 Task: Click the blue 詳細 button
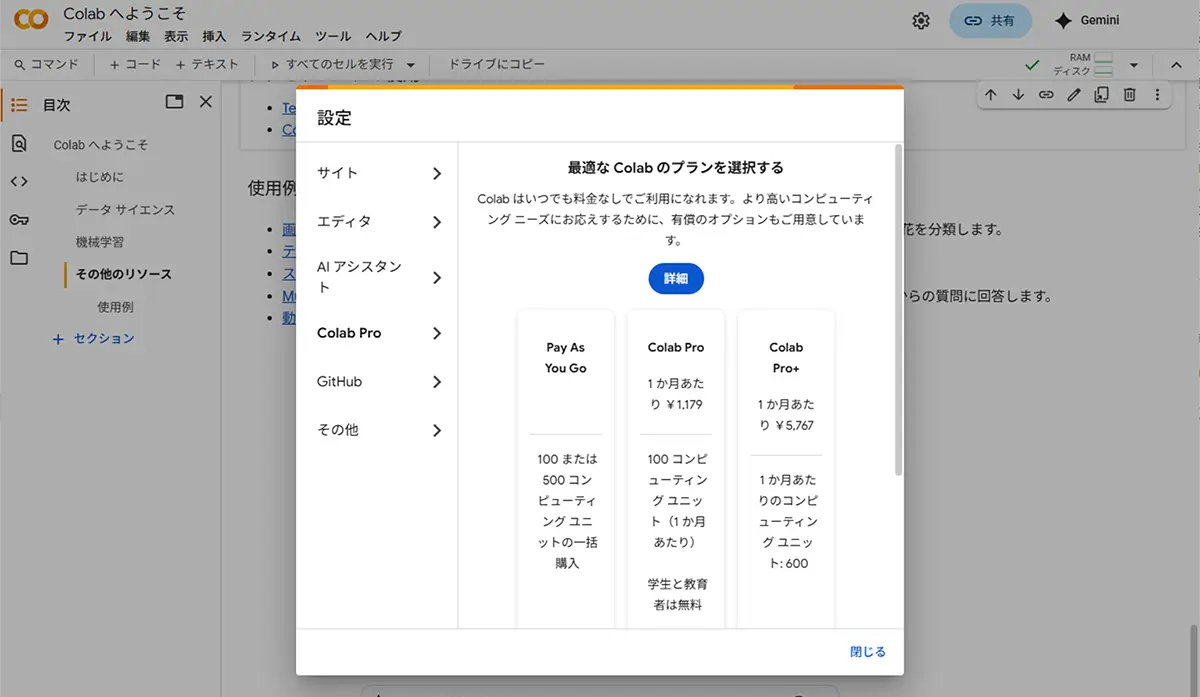point(676,279)
